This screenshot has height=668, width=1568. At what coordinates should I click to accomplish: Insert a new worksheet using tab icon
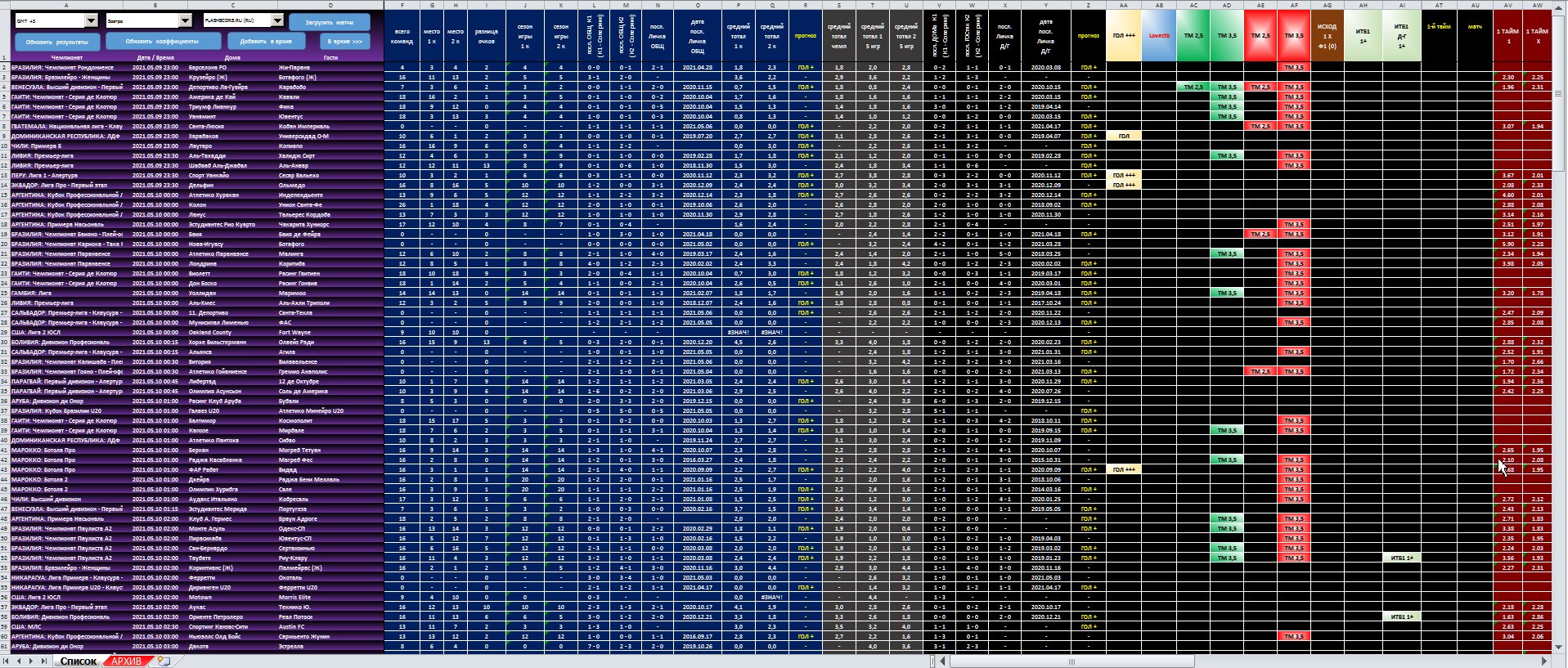[164, 661]
